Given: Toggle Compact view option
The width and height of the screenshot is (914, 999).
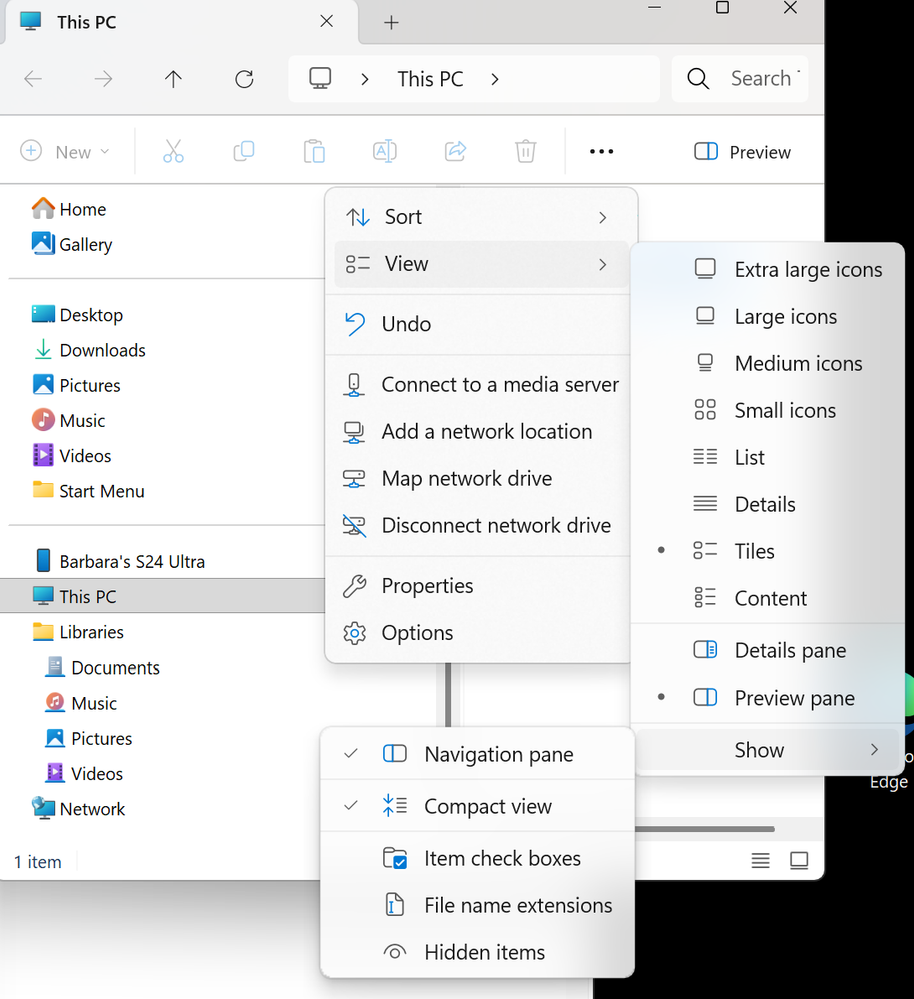Looking at the screenshot, I should pos(477,806).
